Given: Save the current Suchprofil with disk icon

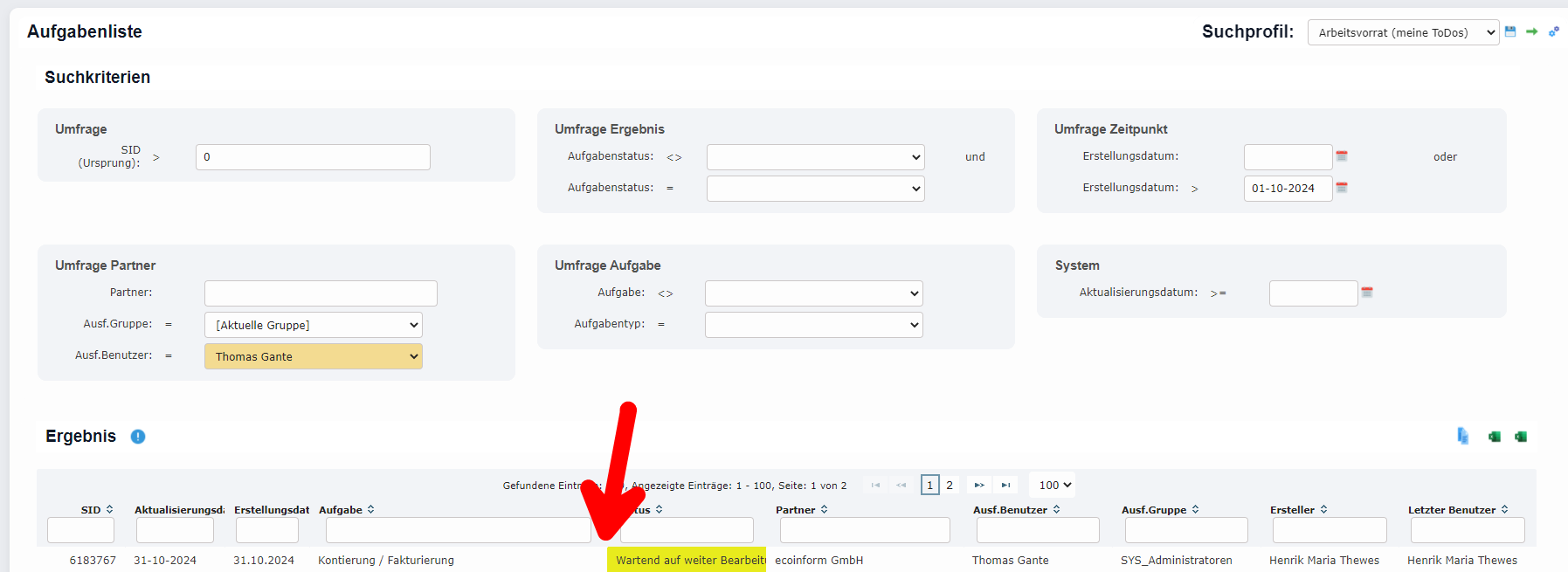Looking at the screenshot, I should click(x=1510, y=31).
